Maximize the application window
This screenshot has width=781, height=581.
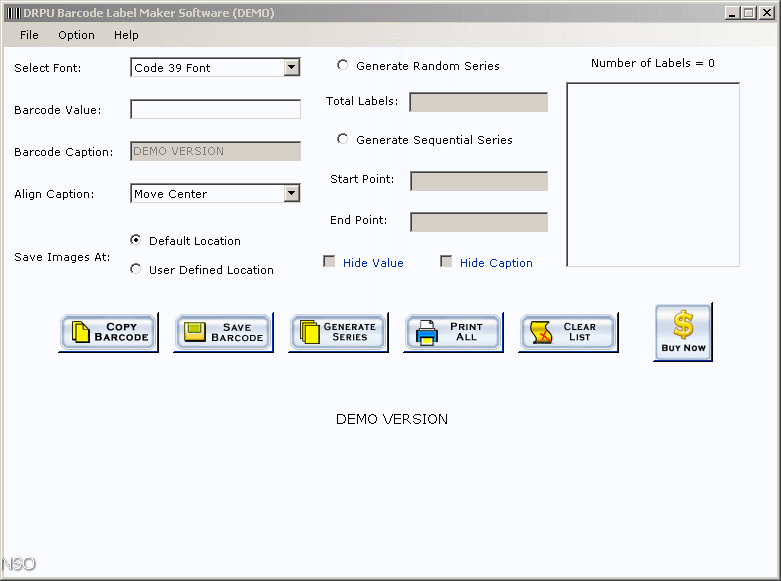pos(749,13)
